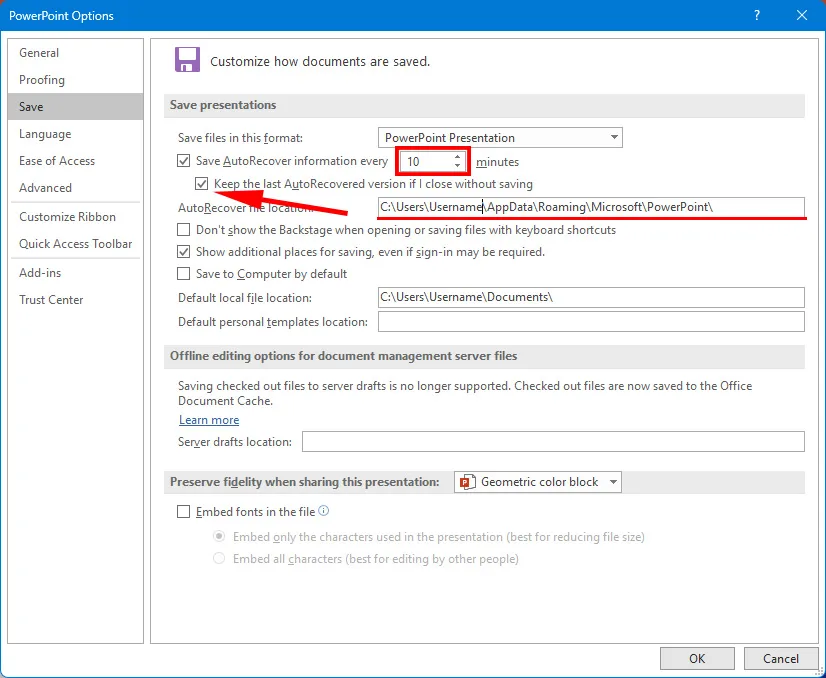The height and width of the screenshot is (678, 826).
Task: Toggle Show additional places for saving
Action: tap(183, 252)
